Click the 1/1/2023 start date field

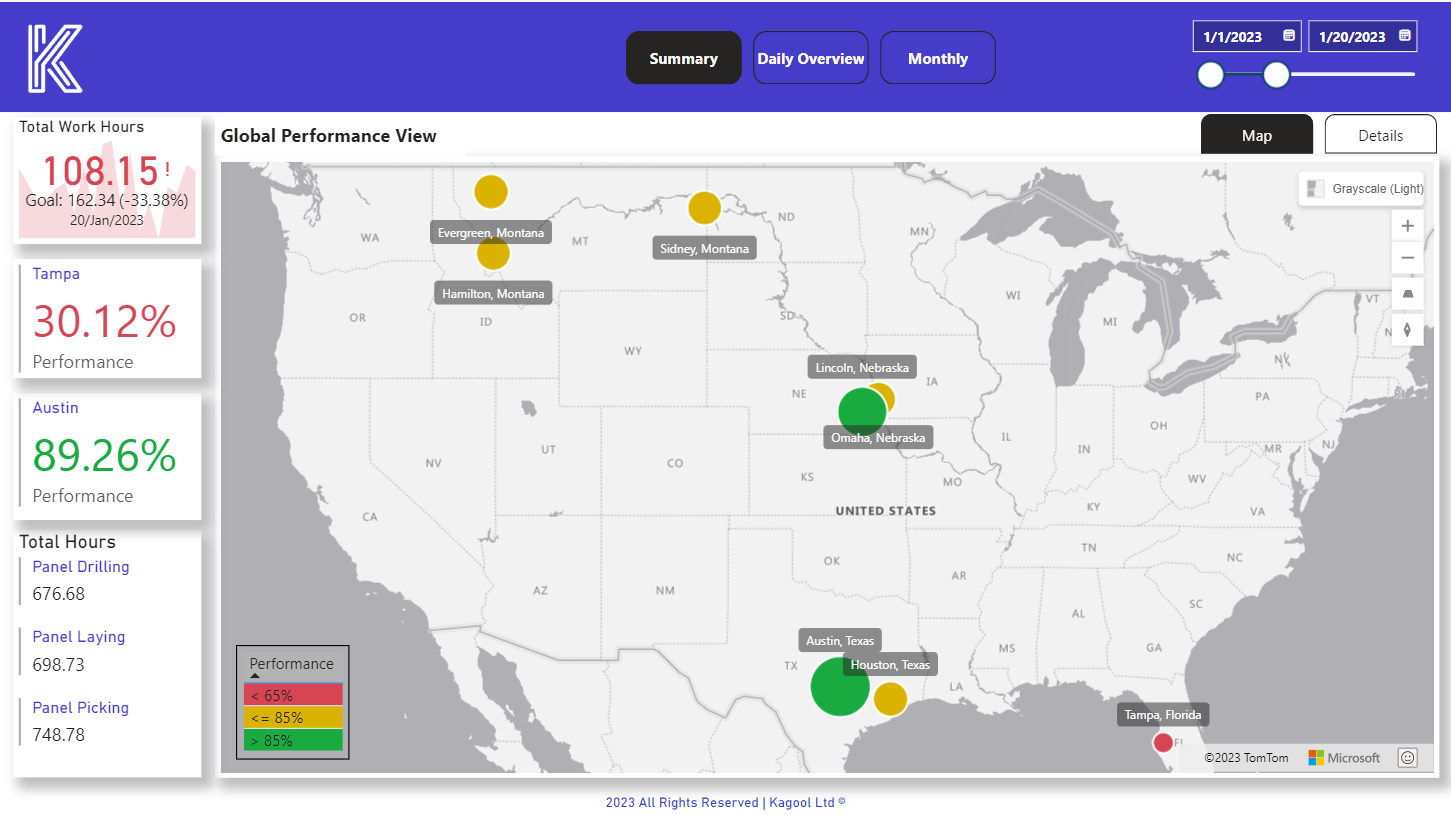1247,37
